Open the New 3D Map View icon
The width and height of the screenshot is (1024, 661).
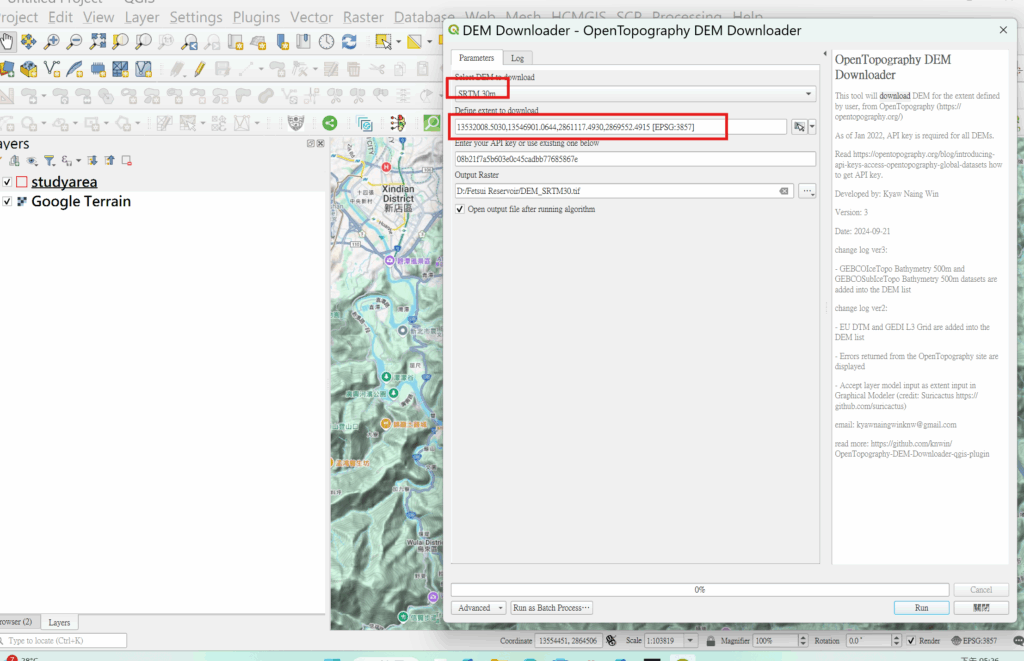(x=259, y=42)
